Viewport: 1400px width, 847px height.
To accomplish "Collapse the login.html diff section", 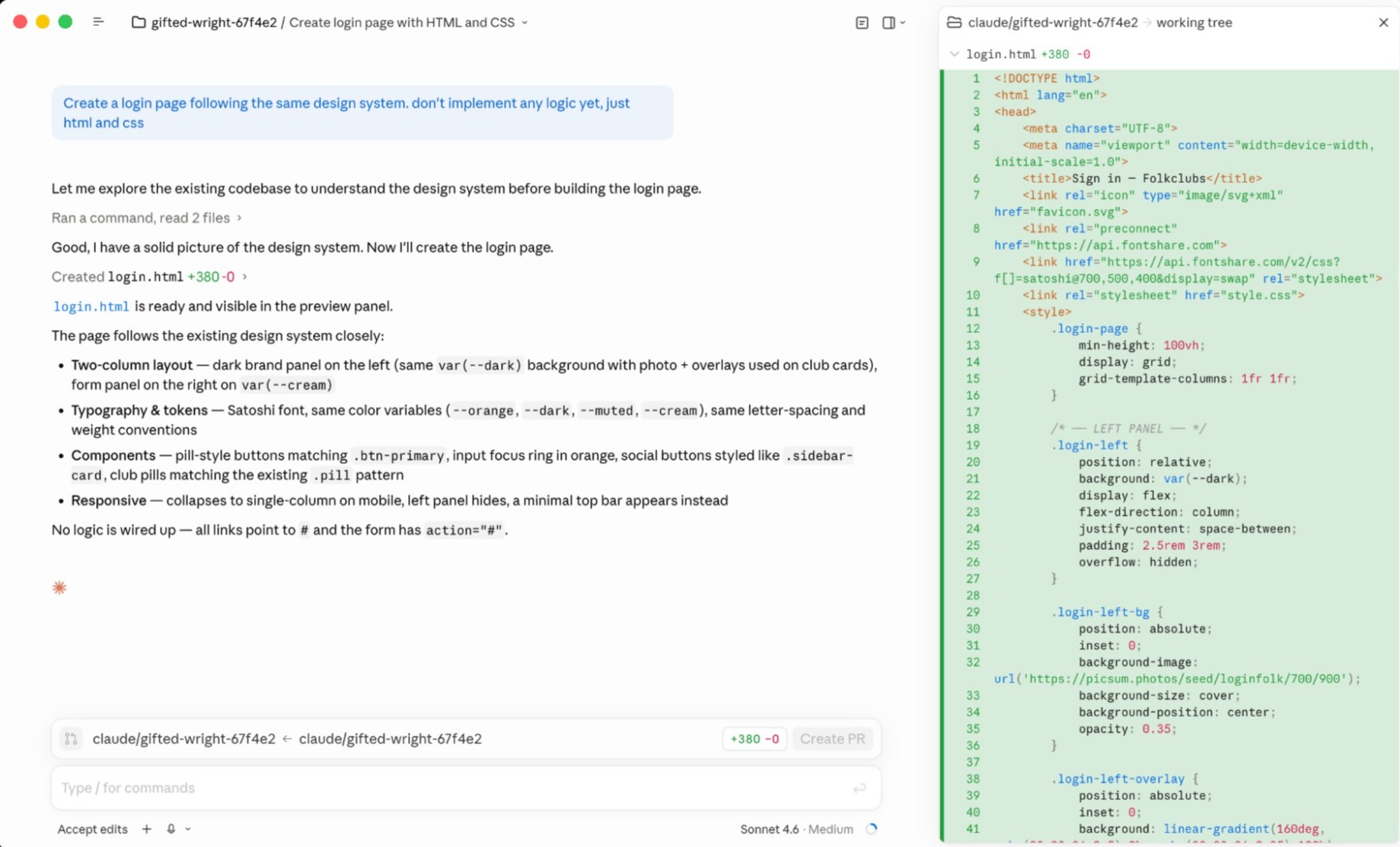I will pos(954,54).
